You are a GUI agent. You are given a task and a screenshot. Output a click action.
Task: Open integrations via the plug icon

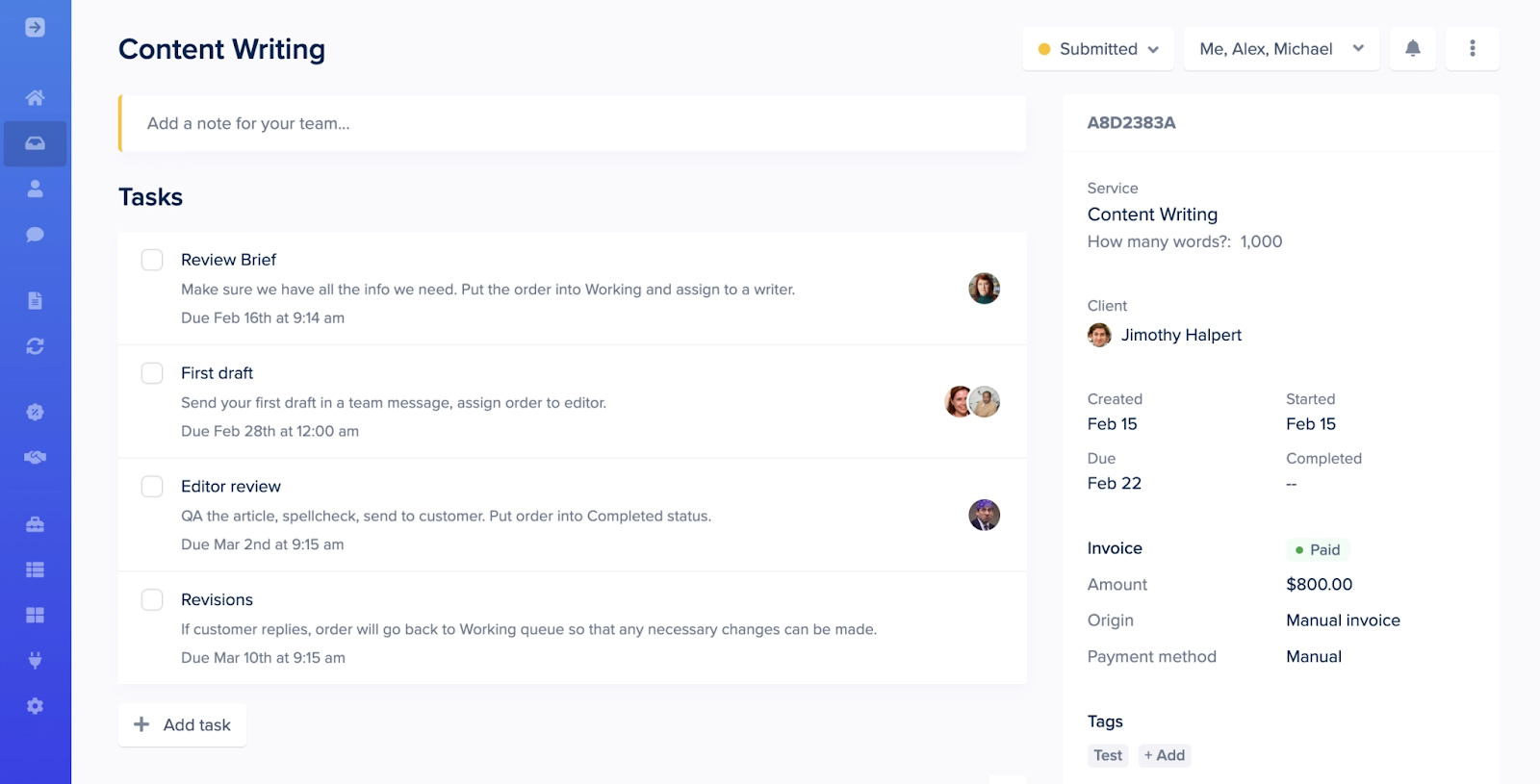36,660
